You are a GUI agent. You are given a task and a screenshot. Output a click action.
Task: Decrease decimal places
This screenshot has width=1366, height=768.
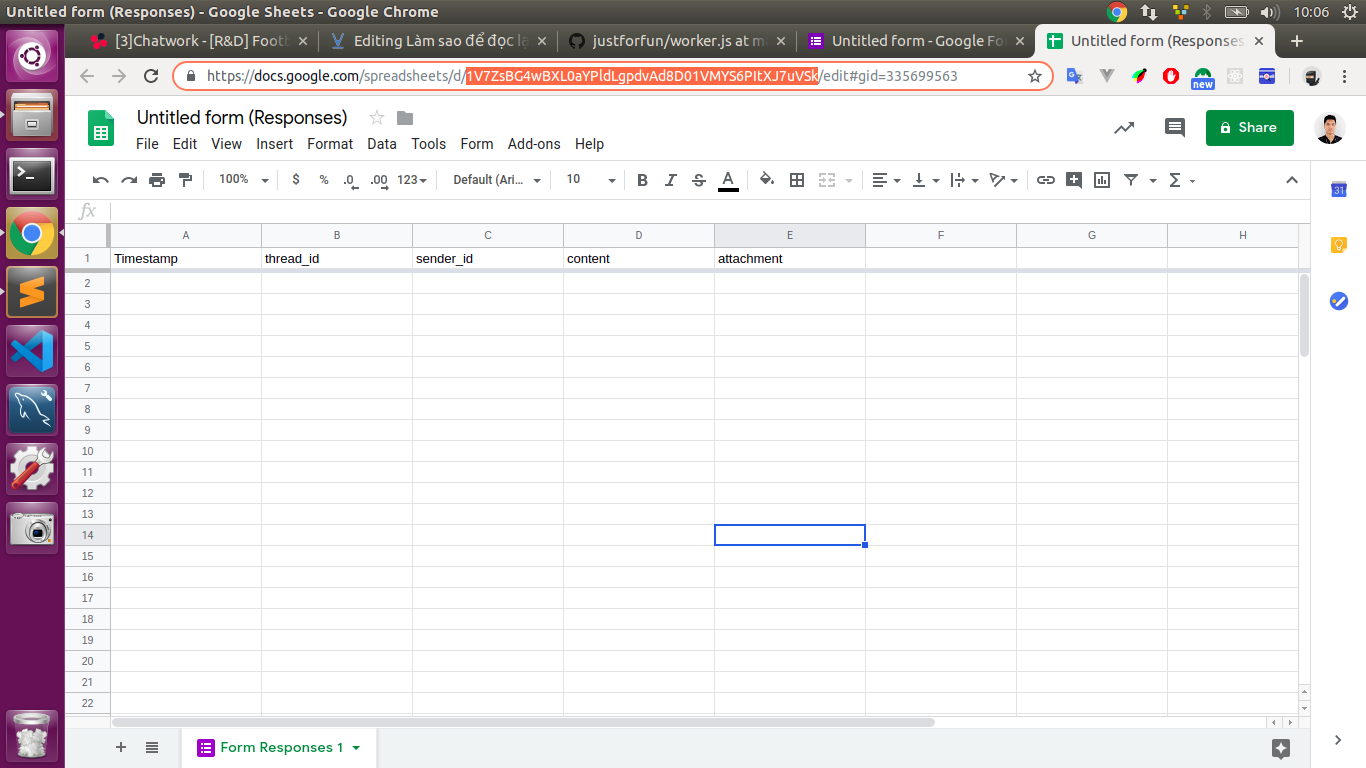point(350,180)
